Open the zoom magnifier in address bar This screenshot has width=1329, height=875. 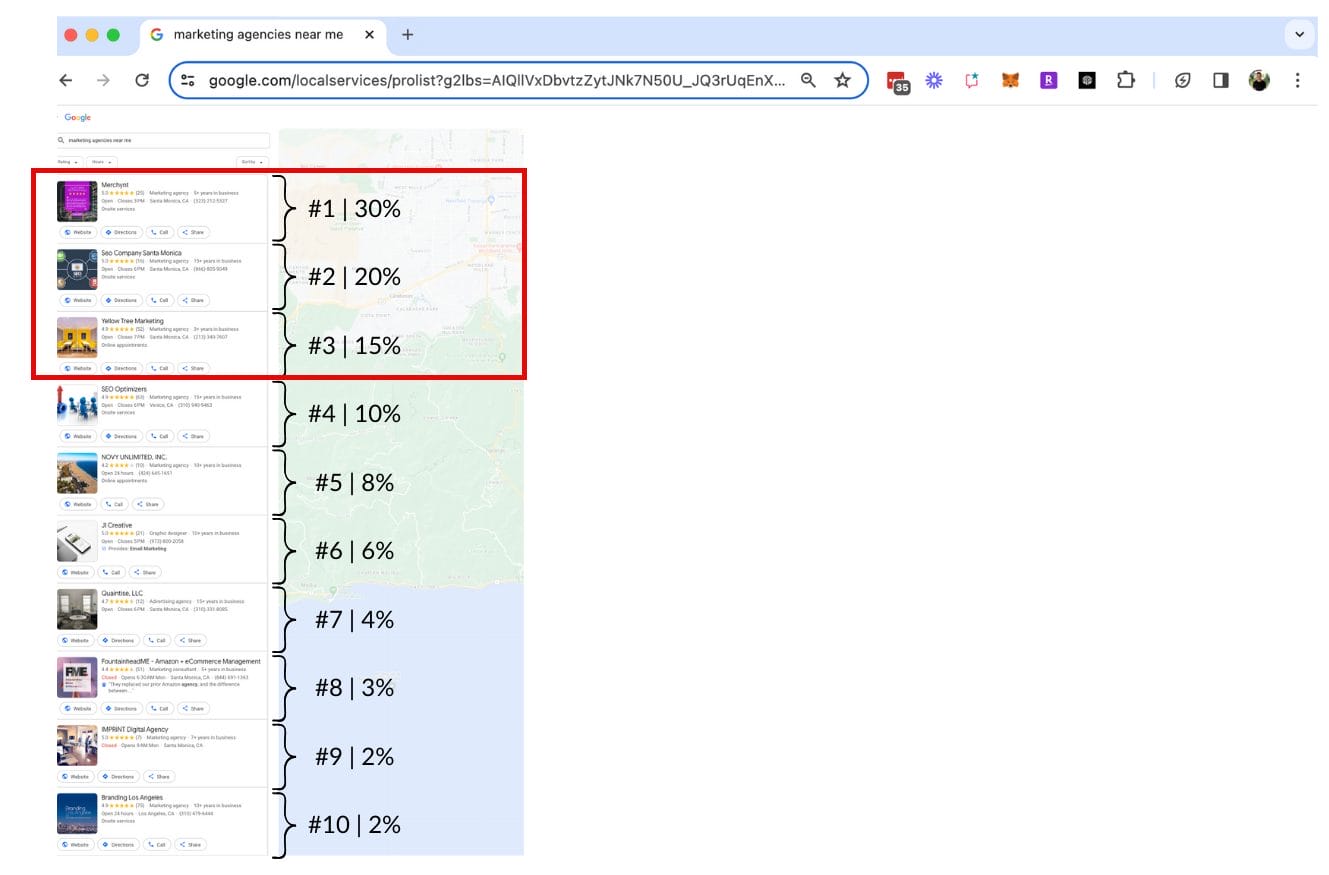click(x=808, y=81)
